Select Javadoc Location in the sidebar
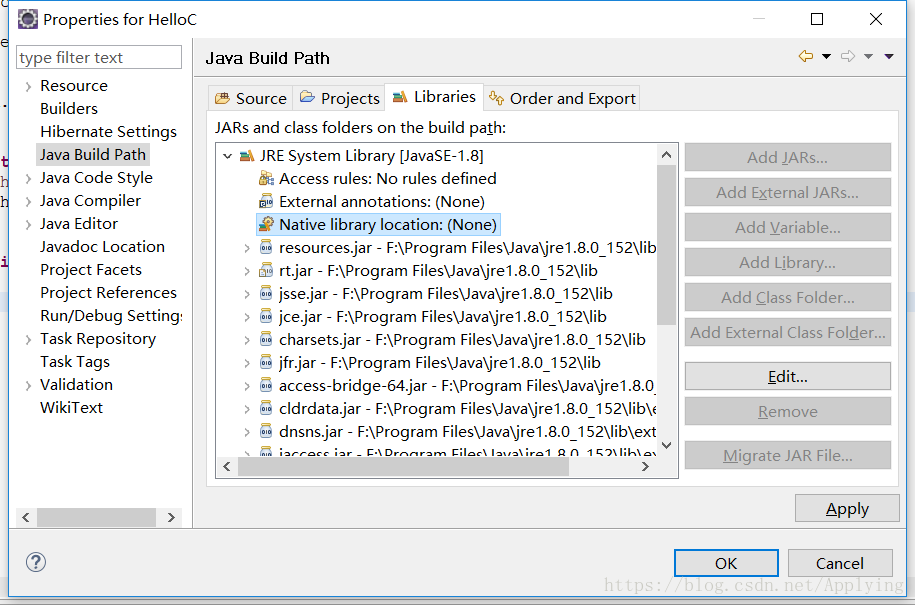This screenshot has height=605, width=915. pyautogui.click(x=102, y=247)
